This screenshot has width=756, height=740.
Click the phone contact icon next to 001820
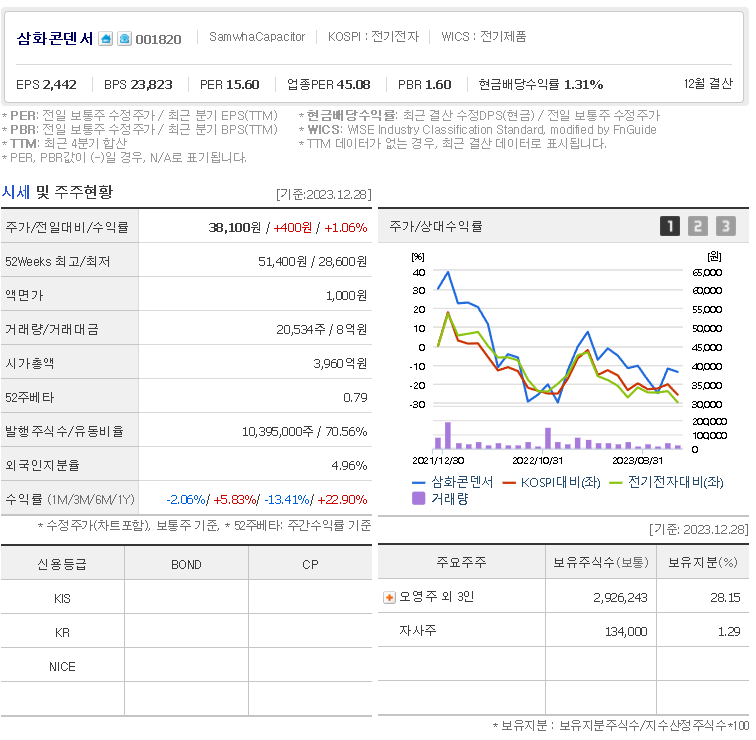[x=124, y=39]
